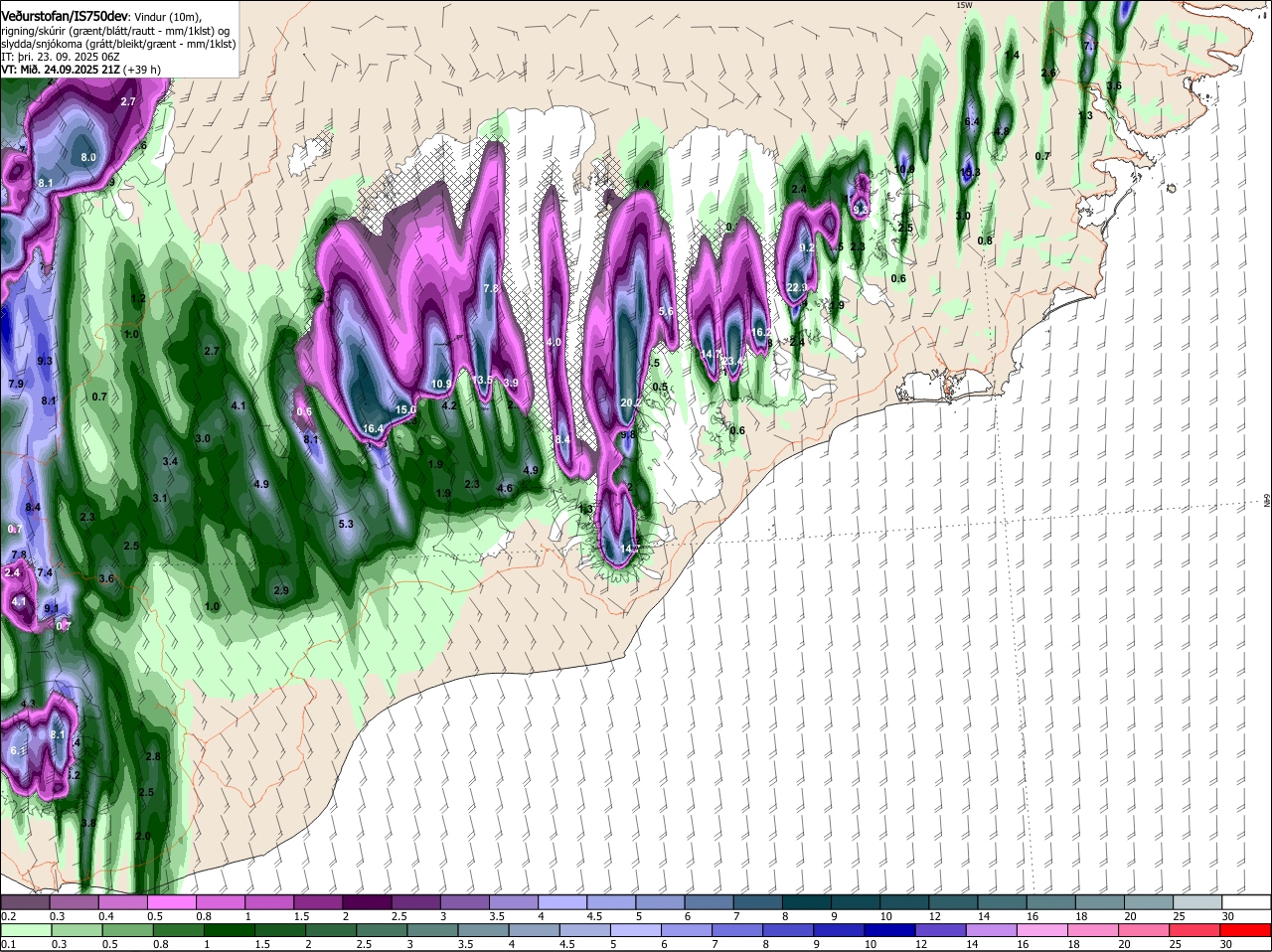Viewport: 1272px width, 952px height.
Task: Click the 9.8 value on the map
Action: (628, 434)
